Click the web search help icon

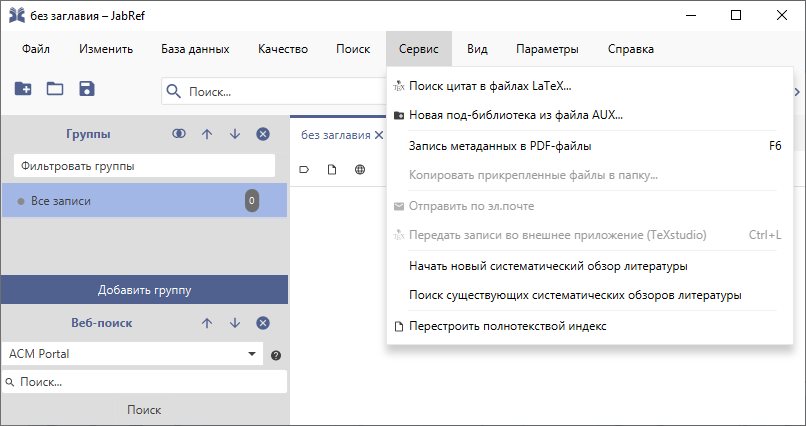[276, 355]
